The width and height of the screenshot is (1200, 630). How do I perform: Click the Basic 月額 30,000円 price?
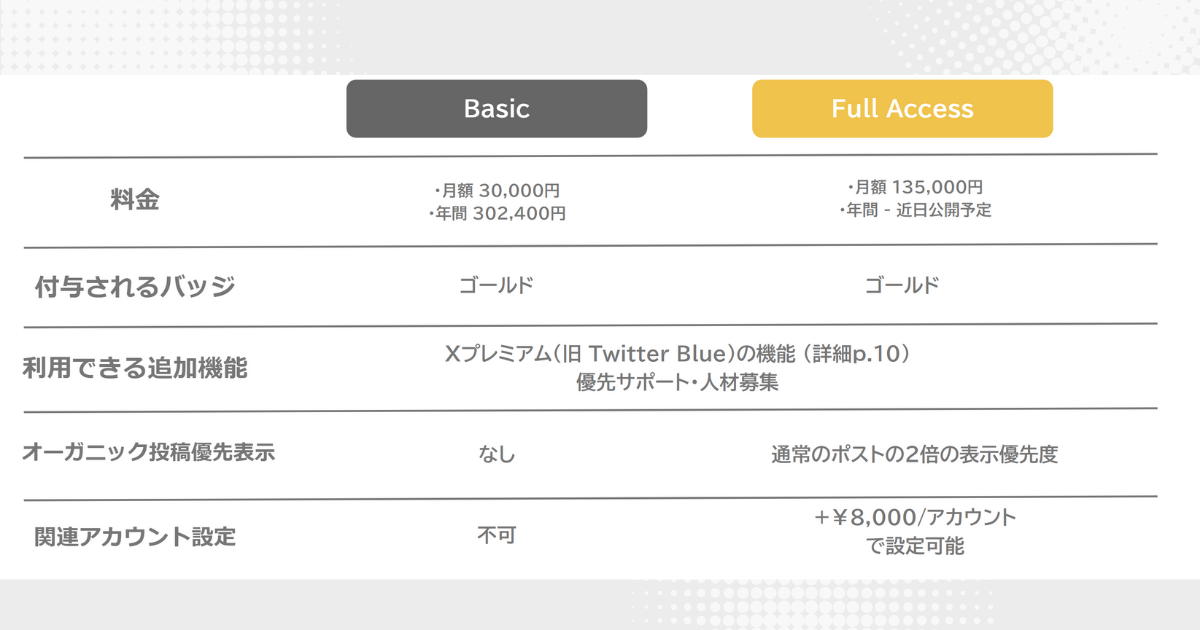tap(497, 189)
